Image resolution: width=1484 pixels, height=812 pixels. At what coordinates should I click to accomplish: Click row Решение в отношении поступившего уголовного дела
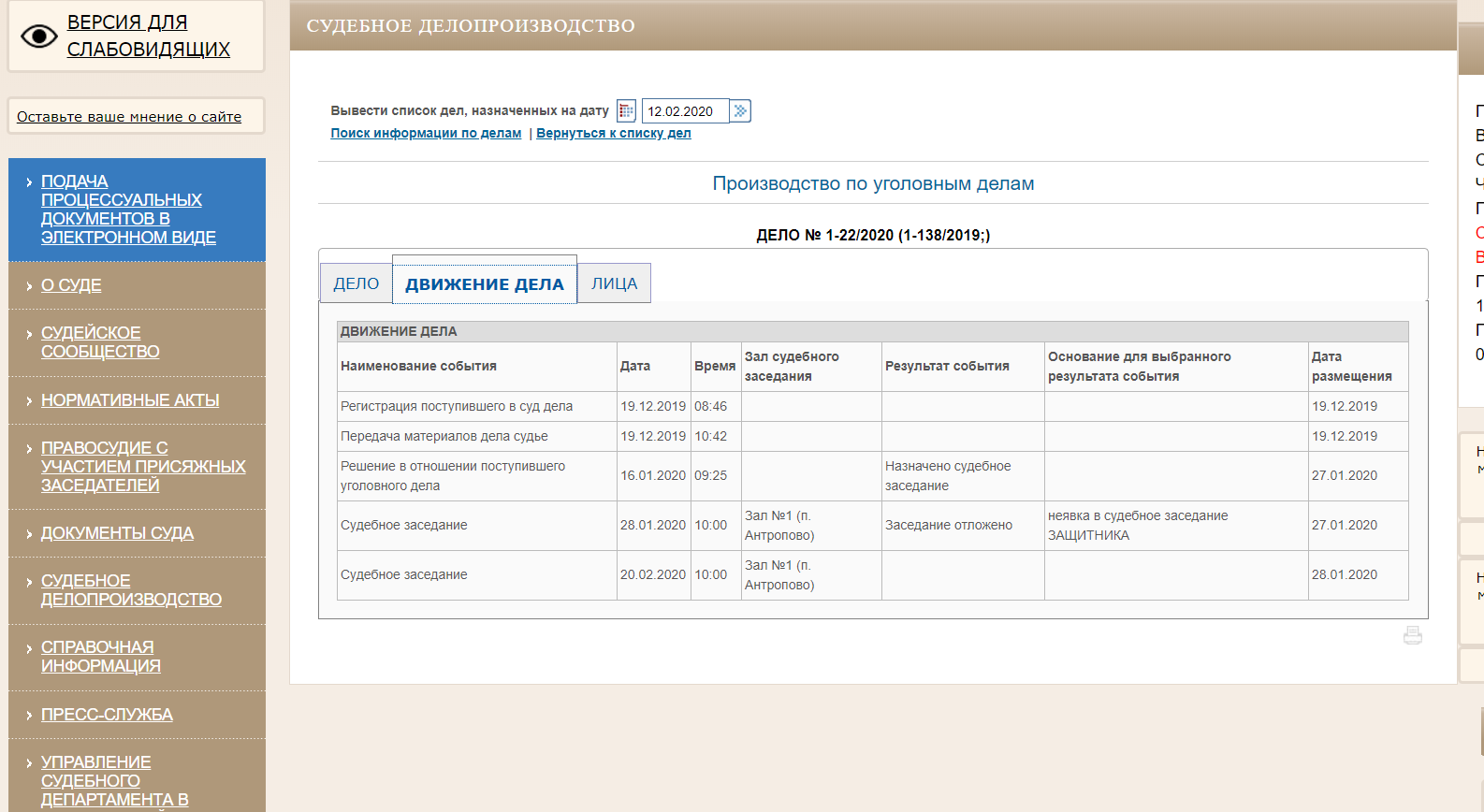[x=872, y=475]
